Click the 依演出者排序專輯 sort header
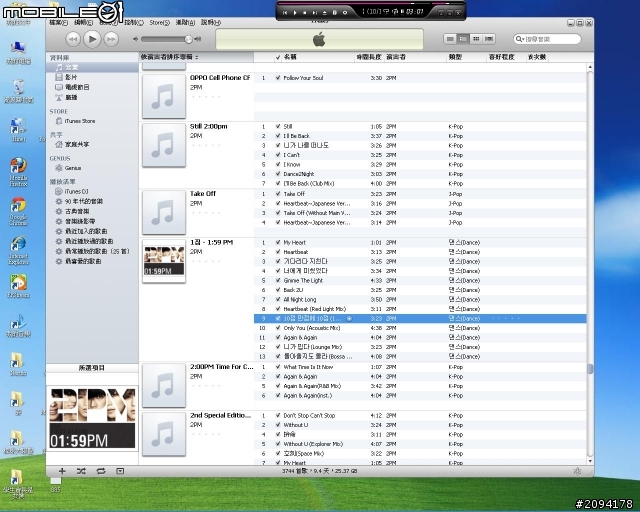The height and width of the screenshot is (512, 640). click(x=196, y=57)
